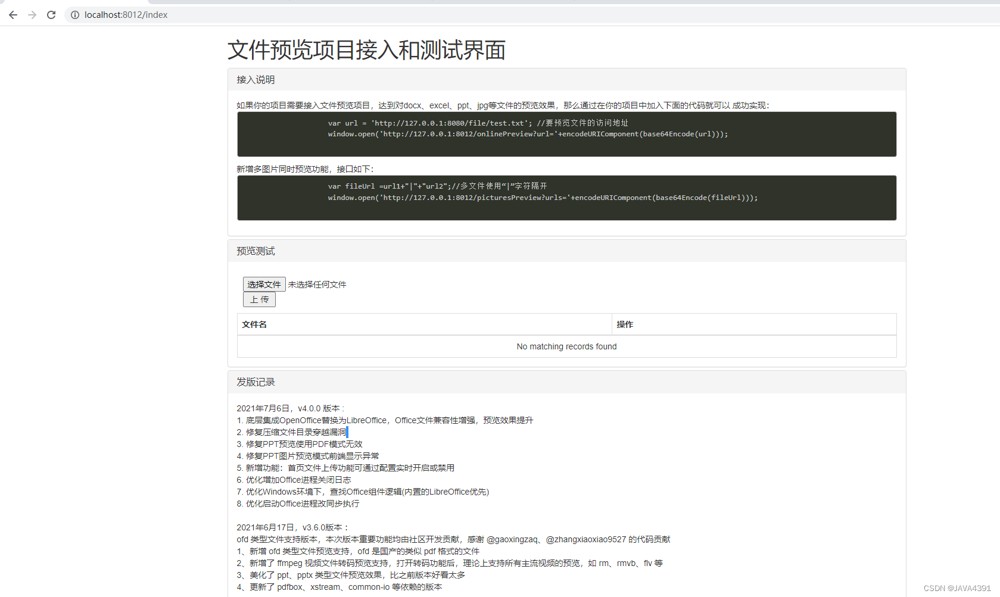
Task: Click the note about pdfbox、xstream、common-io versions
Action: (x=339, y=587)
